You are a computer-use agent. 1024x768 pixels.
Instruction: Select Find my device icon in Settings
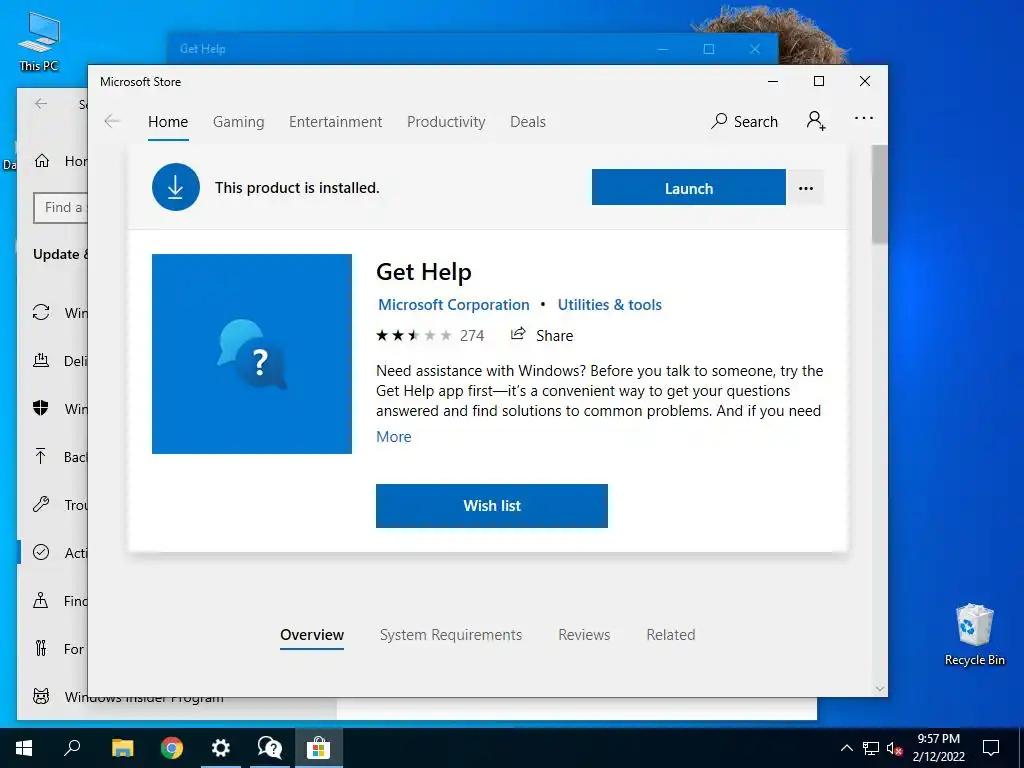point(40,600)
